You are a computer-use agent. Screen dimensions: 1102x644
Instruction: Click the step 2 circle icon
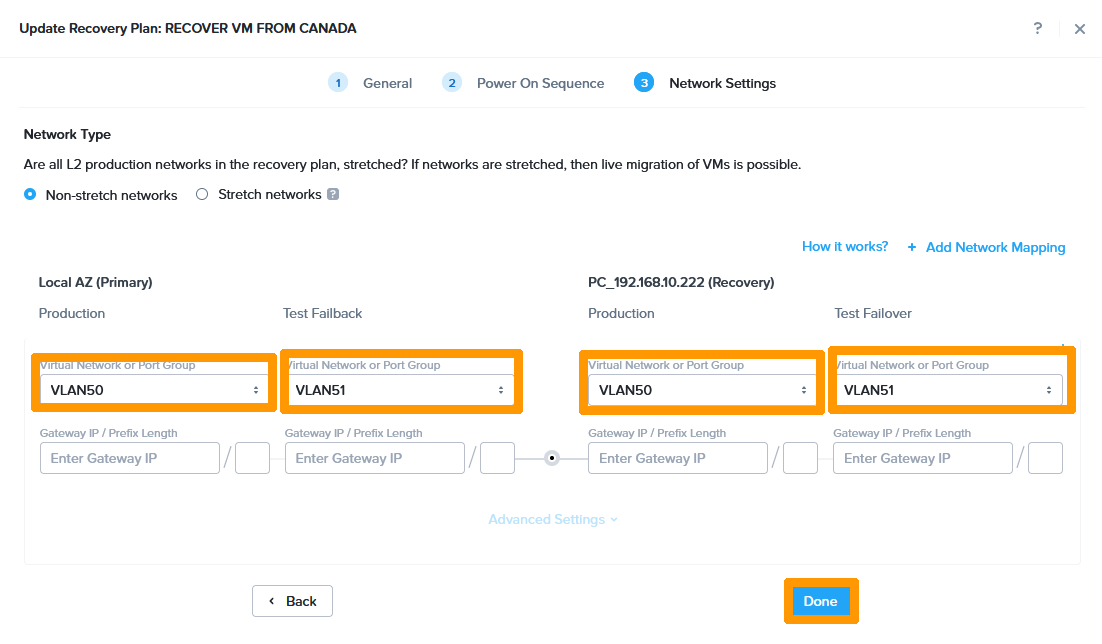[452, 83]
